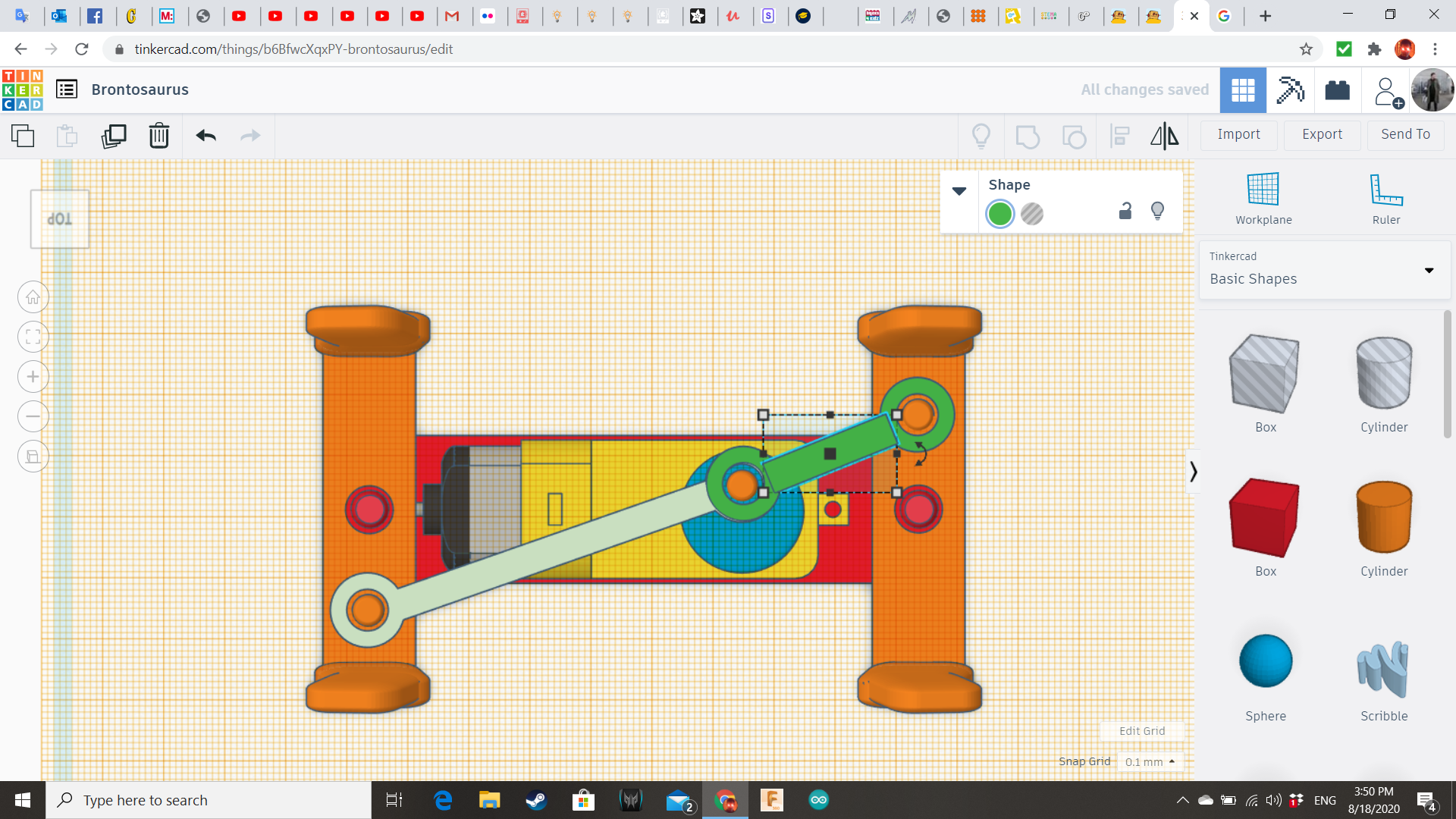This screenshot has height=819, width=1456.
Task: Click Fit all in view icon
Action: [x=33, y=337]
